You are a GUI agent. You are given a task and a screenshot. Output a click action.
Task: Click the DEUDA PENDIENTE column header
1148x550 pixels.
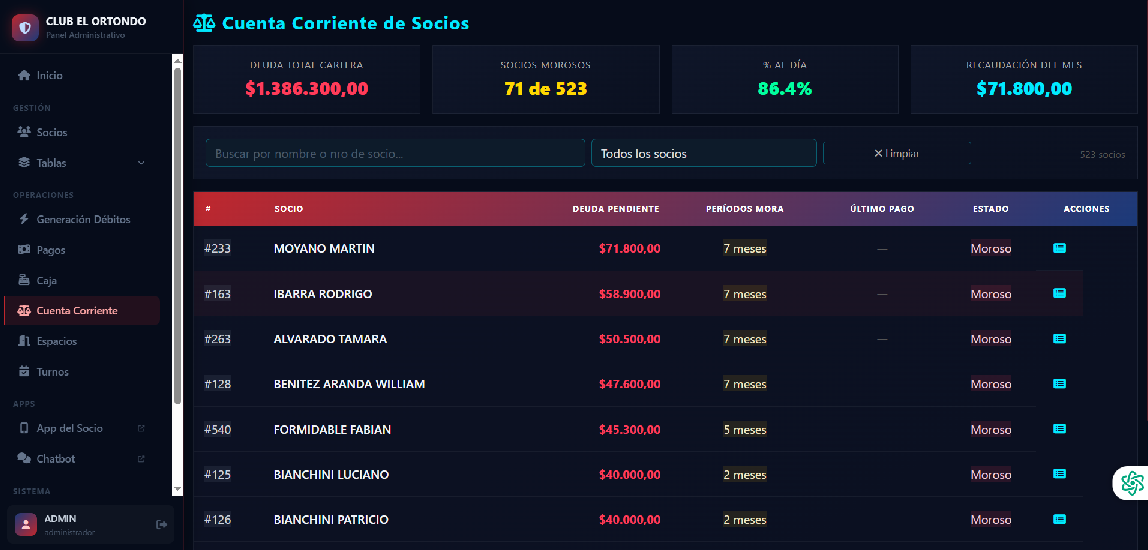coord(616,209)
